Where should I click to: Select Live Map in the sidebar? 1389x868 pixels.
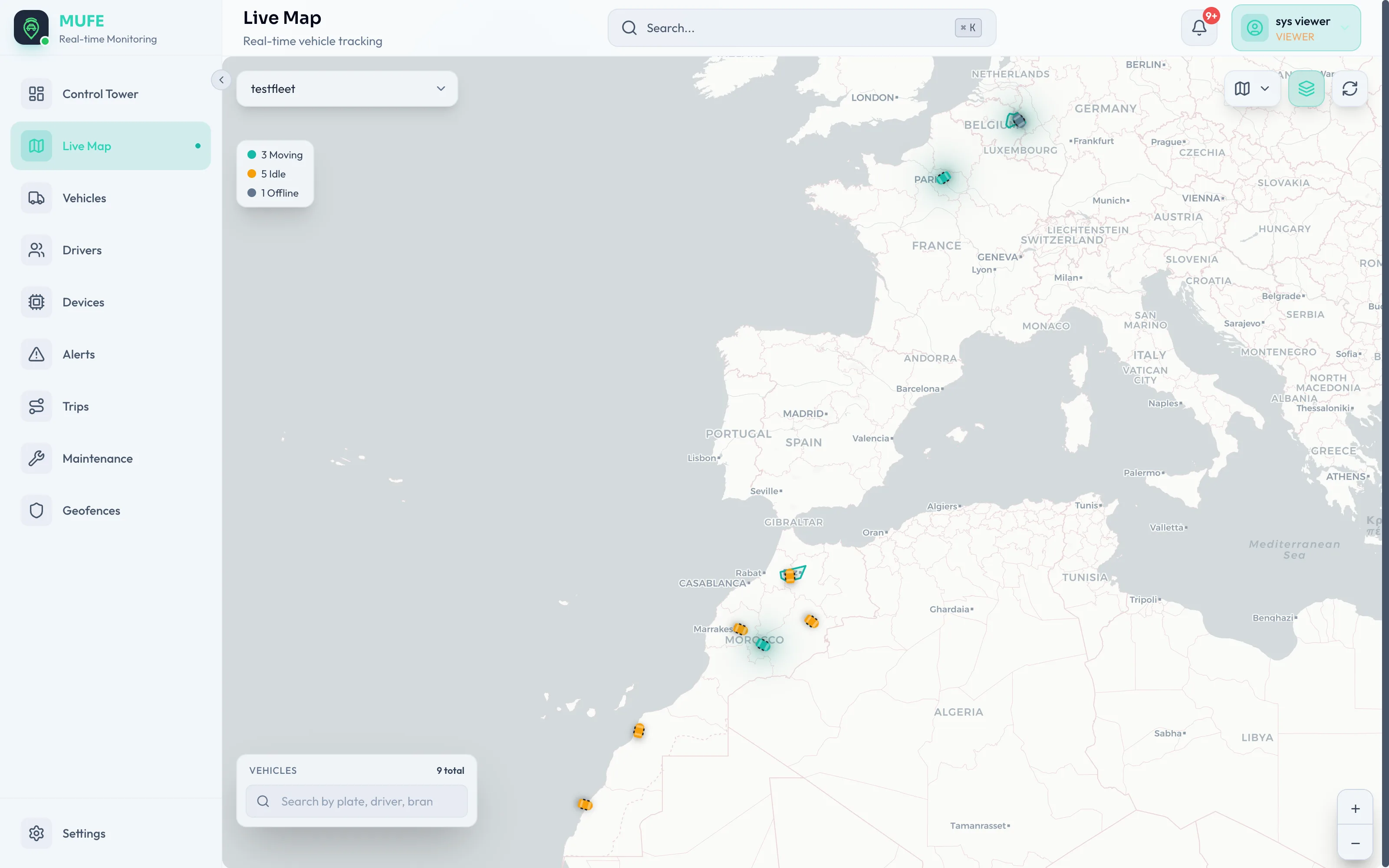point(110,146)
